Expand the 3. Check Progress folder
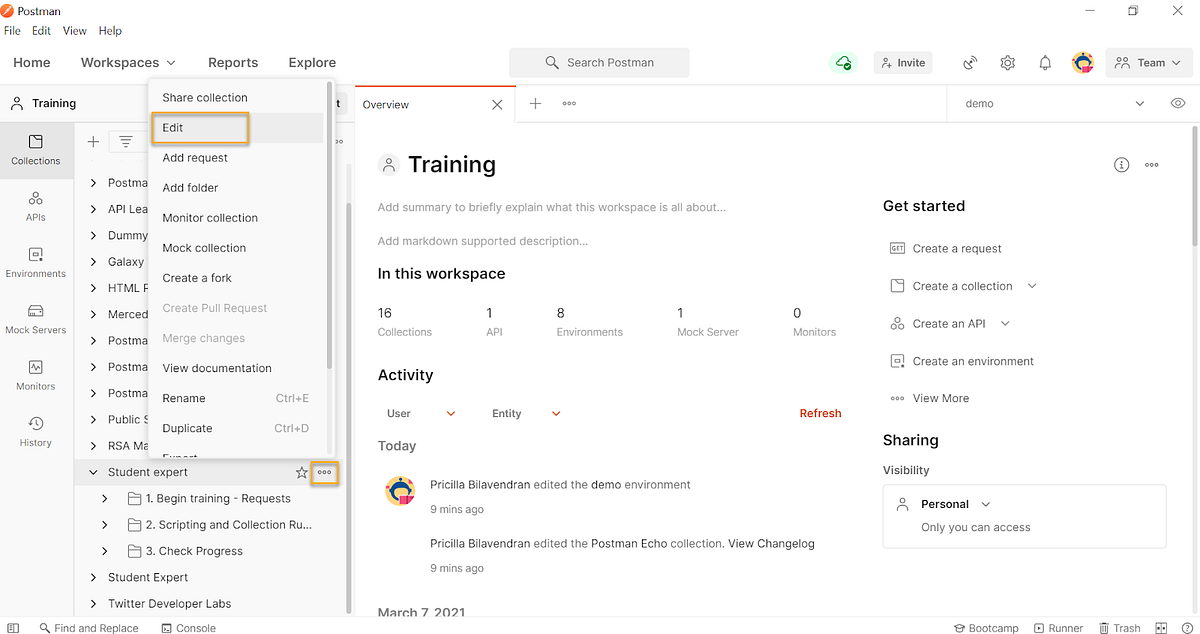The image size is (1200, 634). [x=105, y=551]
